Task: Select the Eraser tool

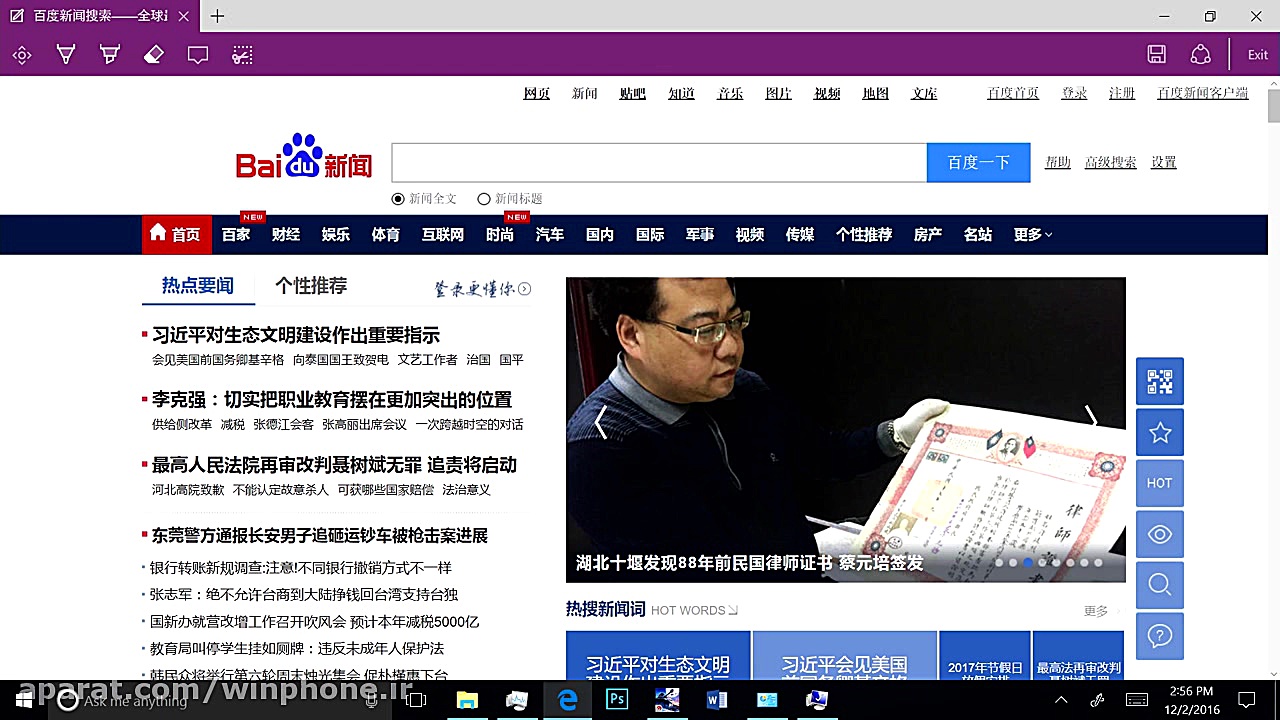Action: [x=154, y=55]
